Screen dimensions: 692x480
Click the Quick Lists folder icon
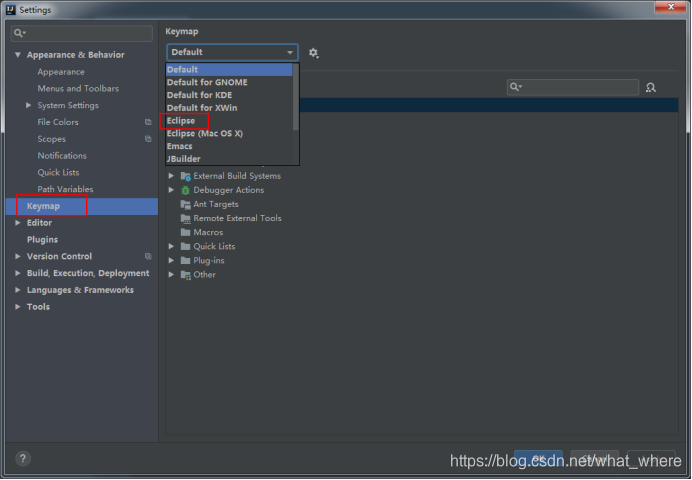185,246
